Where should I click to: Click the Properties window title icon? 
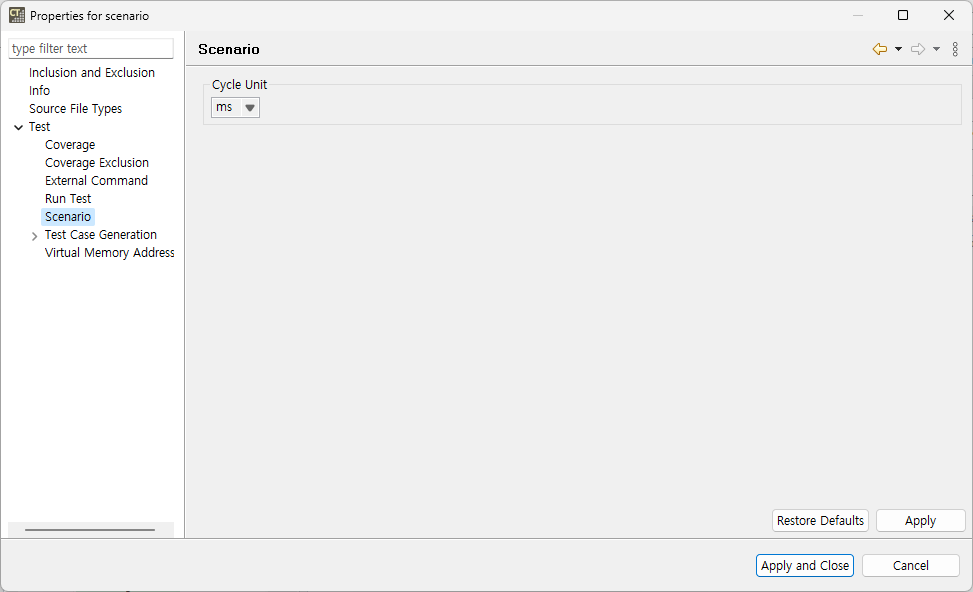click(16, 15)
